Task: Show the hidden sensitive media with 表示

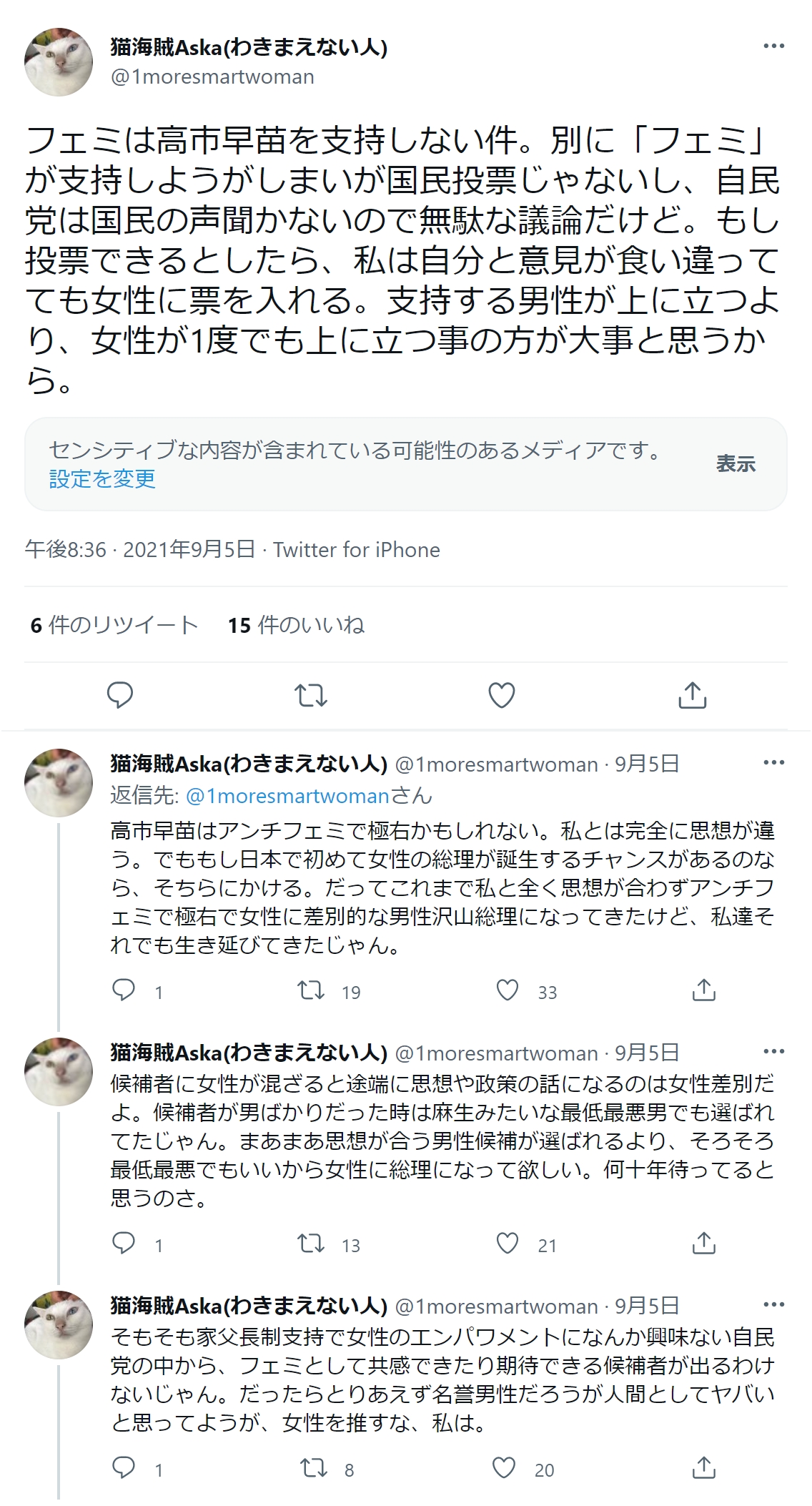Action: point(736,464)
